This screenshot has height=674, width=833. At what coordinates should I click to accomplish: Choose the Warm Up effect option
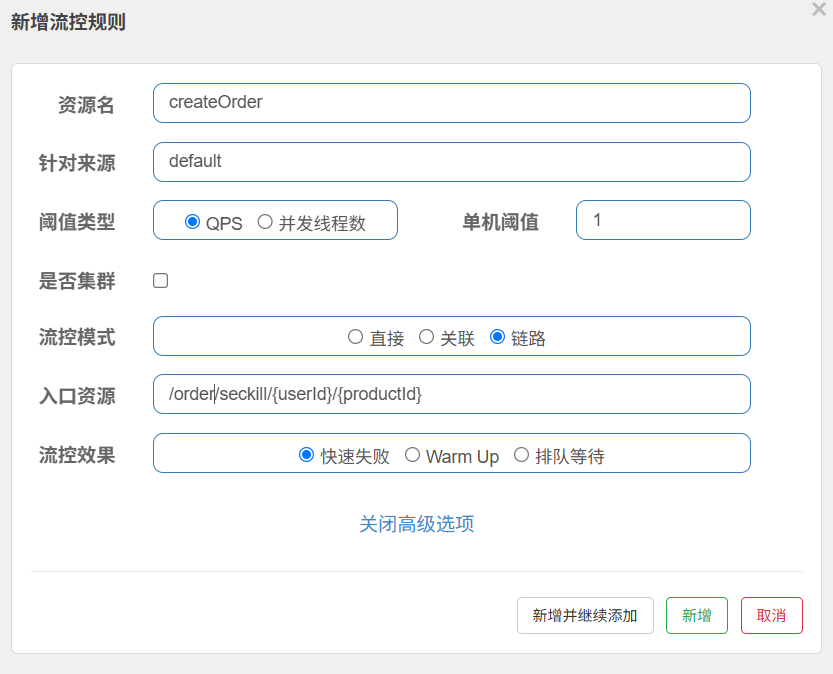pyautogui.click(x=412, y=455)
